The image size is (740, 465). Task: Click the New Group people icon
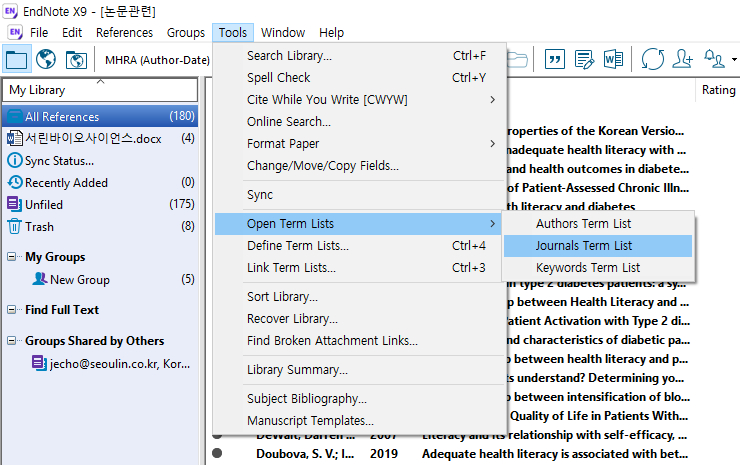tap(40, 279)
